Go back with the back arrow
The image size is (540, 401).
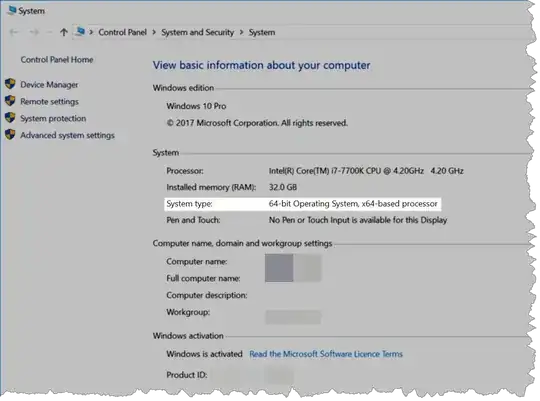coord(14,32)
